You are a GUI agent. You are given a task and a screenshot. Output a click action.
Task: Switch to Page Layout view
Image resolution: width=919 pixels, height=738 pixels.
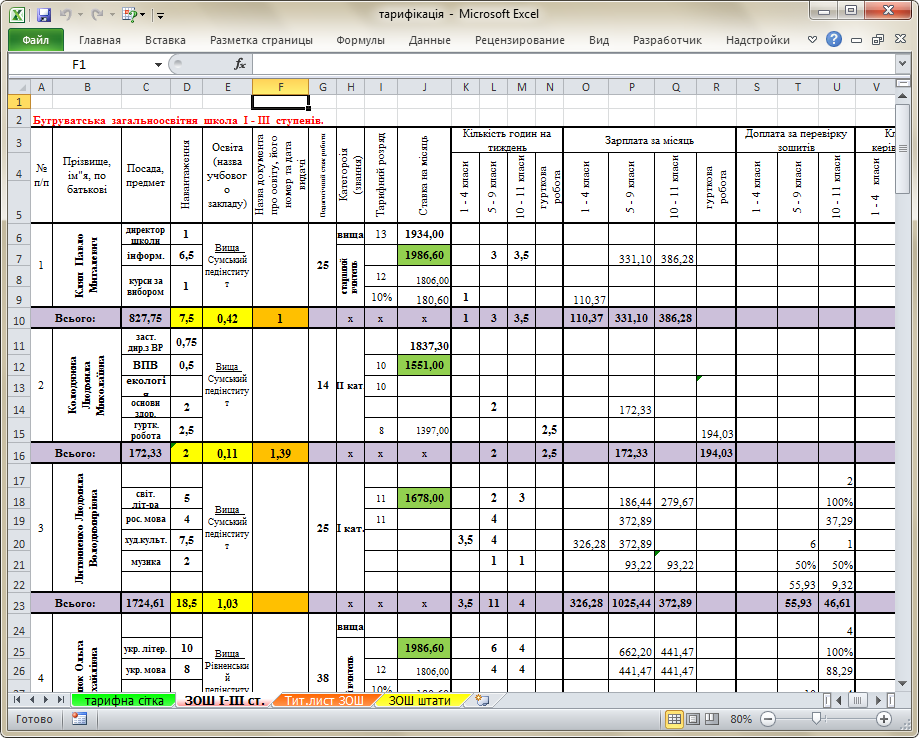pyautogui.click(x=693, y=719)
